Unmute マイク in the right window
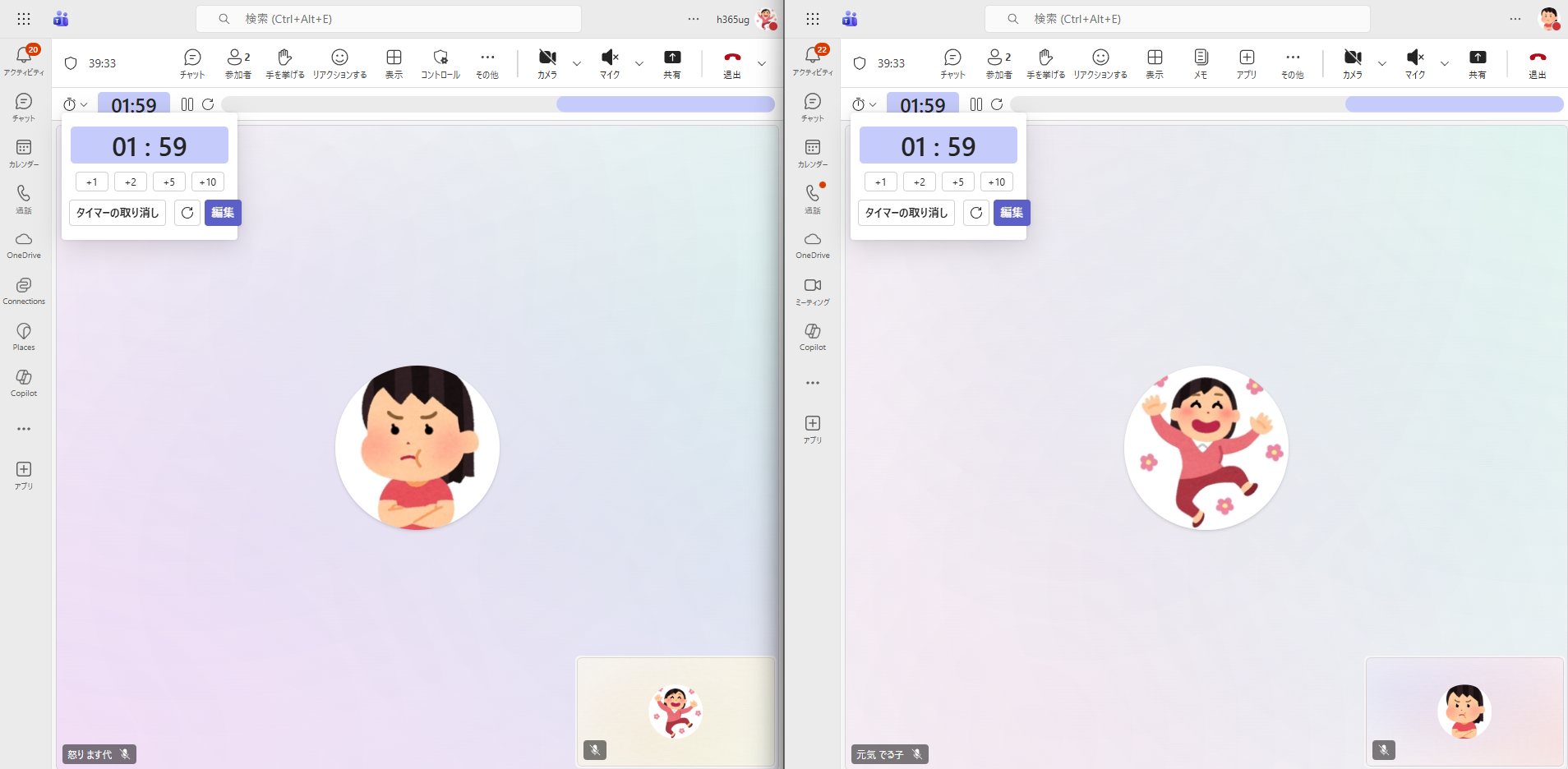Screen dimensions: 1568x769 click(x=1414, y=63)
